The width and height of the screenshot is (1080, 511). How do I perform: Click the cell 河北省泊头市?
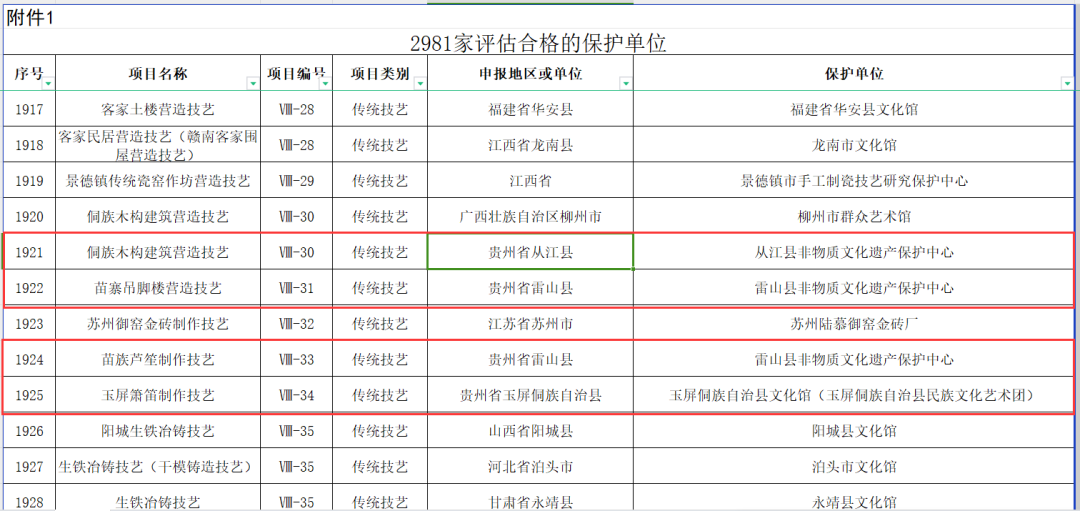(530, 467)
